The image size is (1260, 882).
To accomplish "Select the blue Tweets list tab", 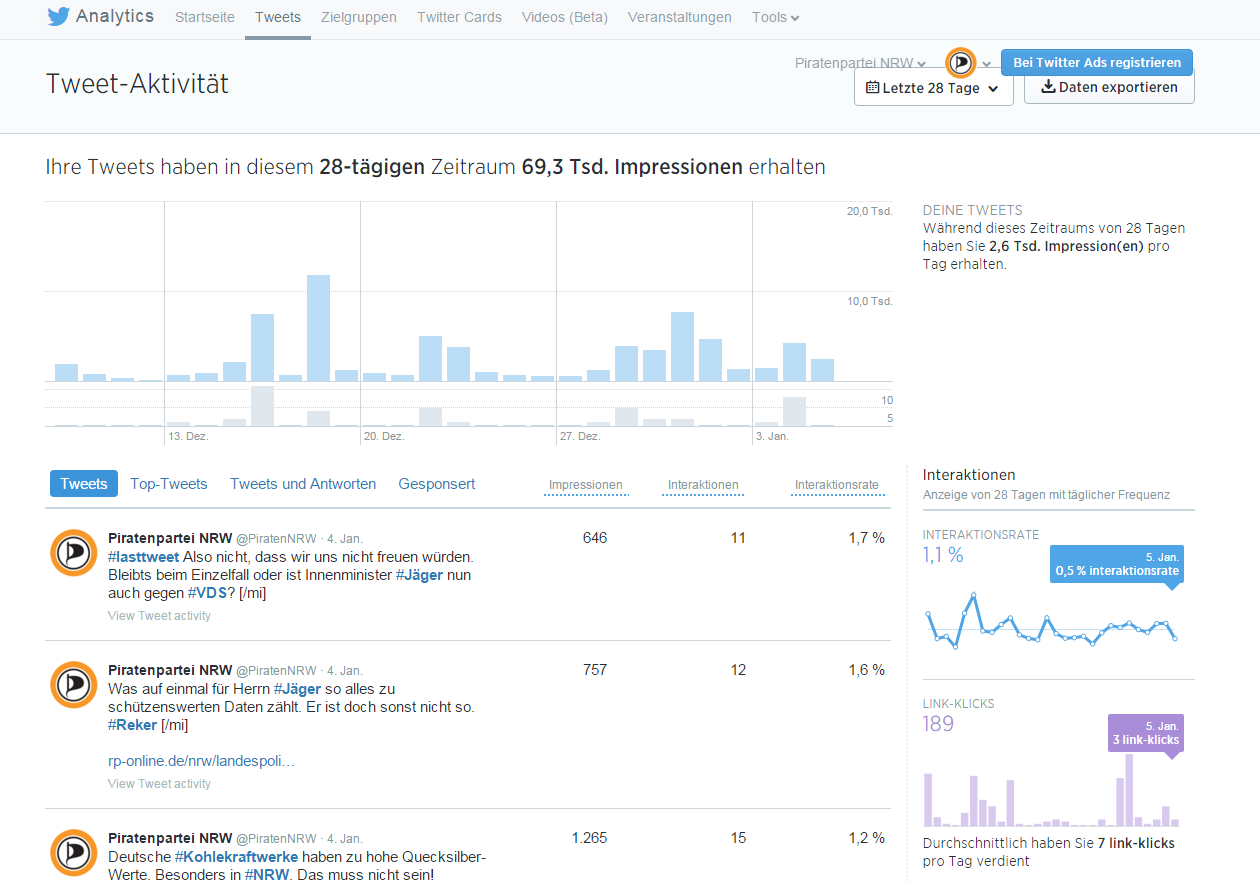I will [84, 484].
